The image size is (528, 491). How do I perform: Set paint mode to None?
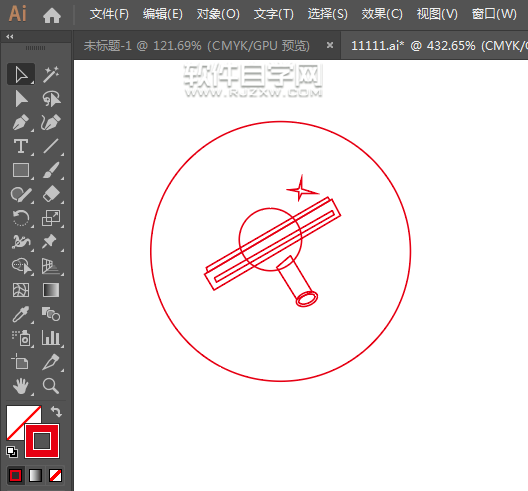click(56, 476)
